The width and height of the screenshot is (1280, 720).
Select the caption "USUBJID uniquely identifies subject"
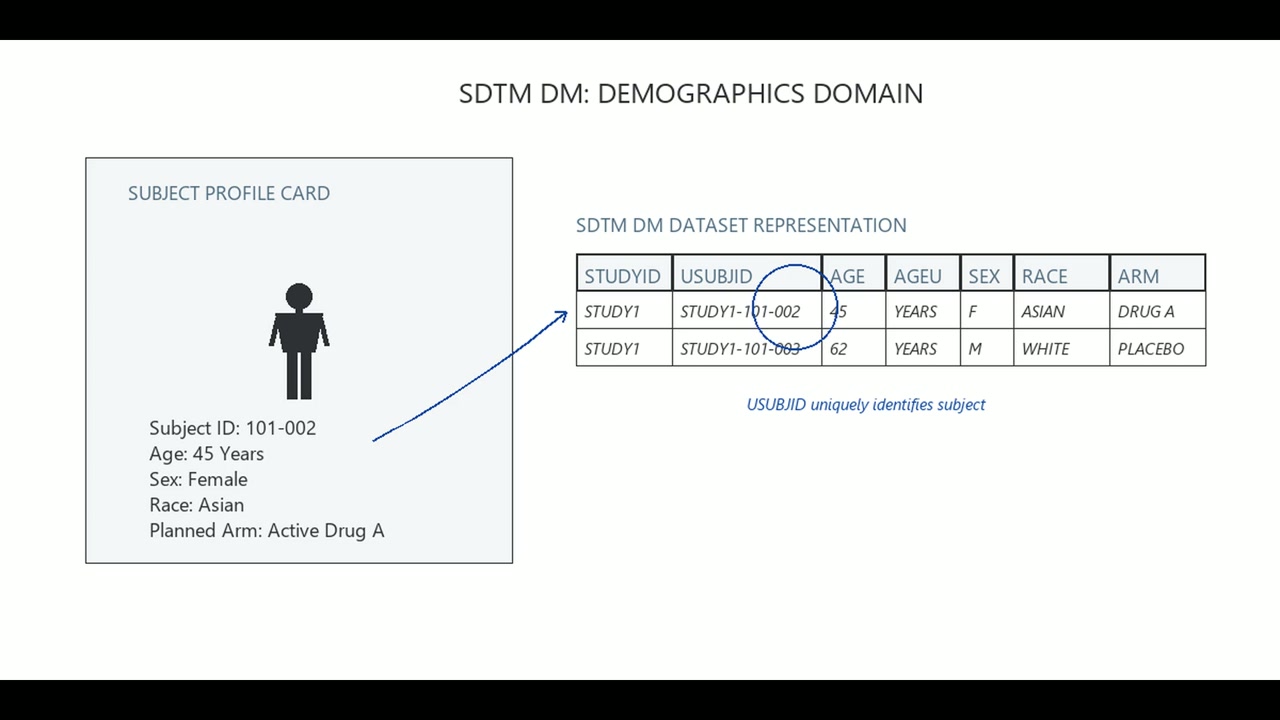(x=866, y=405)
